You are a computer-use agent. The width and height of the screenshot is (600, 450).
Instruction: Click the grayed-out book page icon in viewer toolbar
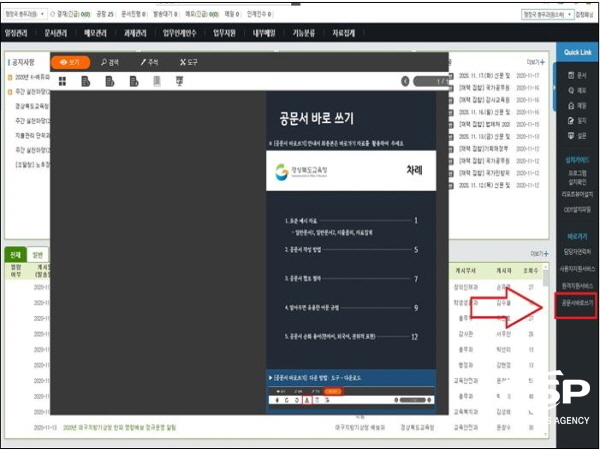[x=157, y=82]
